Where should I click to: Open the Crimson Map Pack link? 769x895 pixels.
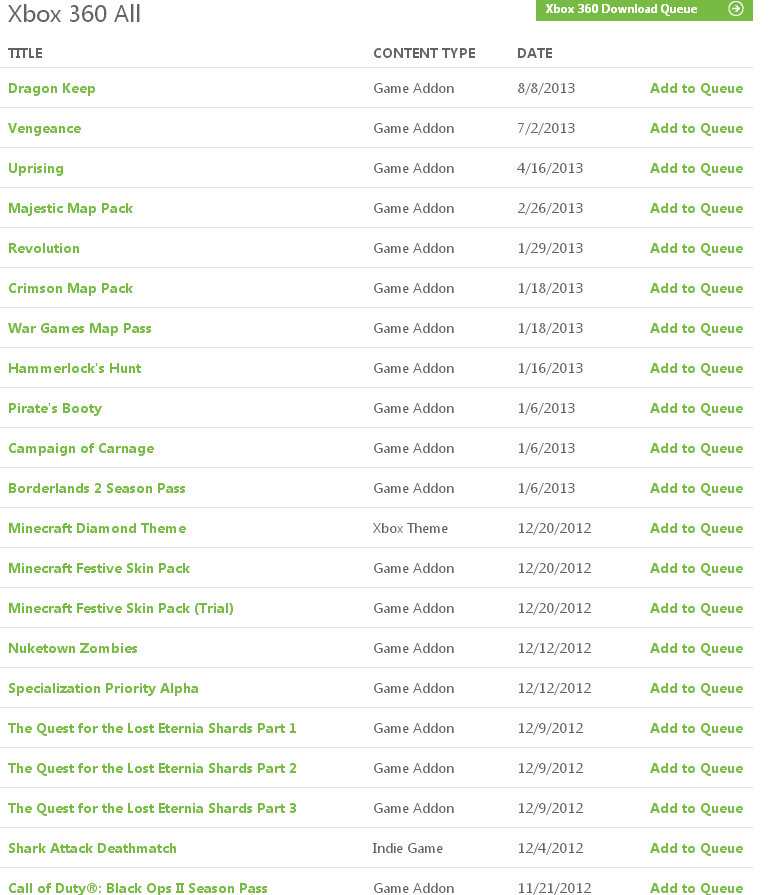(x=70, y=288)
